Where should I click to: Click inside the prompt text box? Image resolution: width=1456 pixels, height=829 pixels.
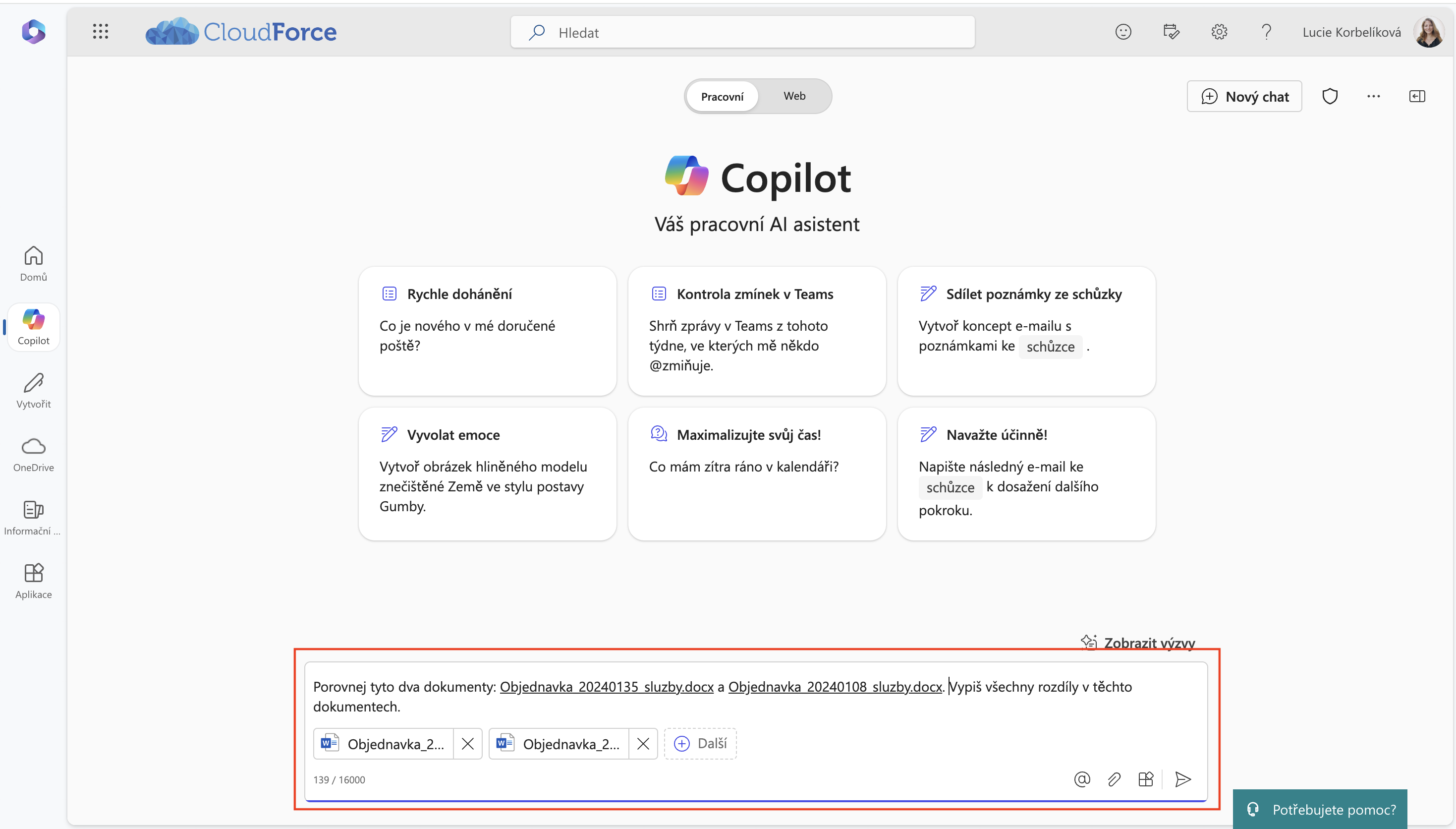click(756, 696)
